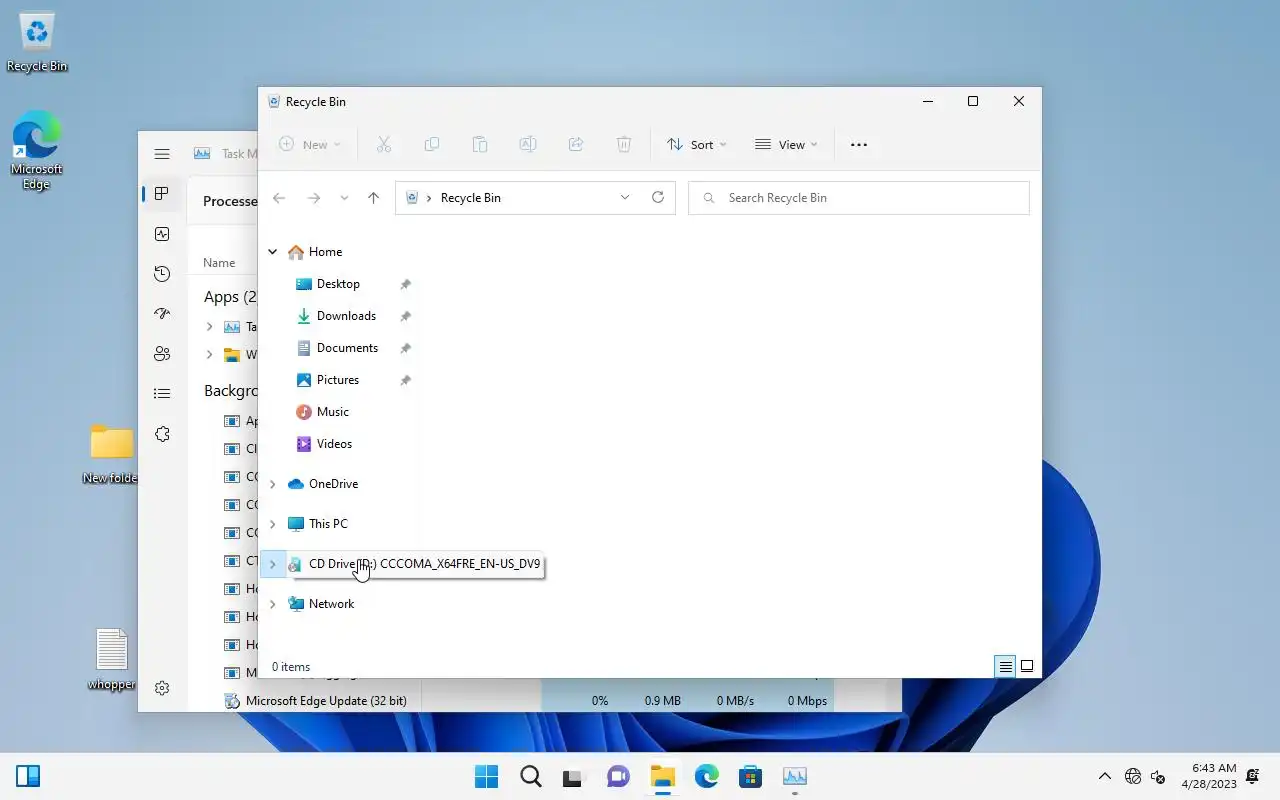Viewport: 1280px width, 800px height.
Task: Select Documents in navigation pane
Action: click(347, 348)
